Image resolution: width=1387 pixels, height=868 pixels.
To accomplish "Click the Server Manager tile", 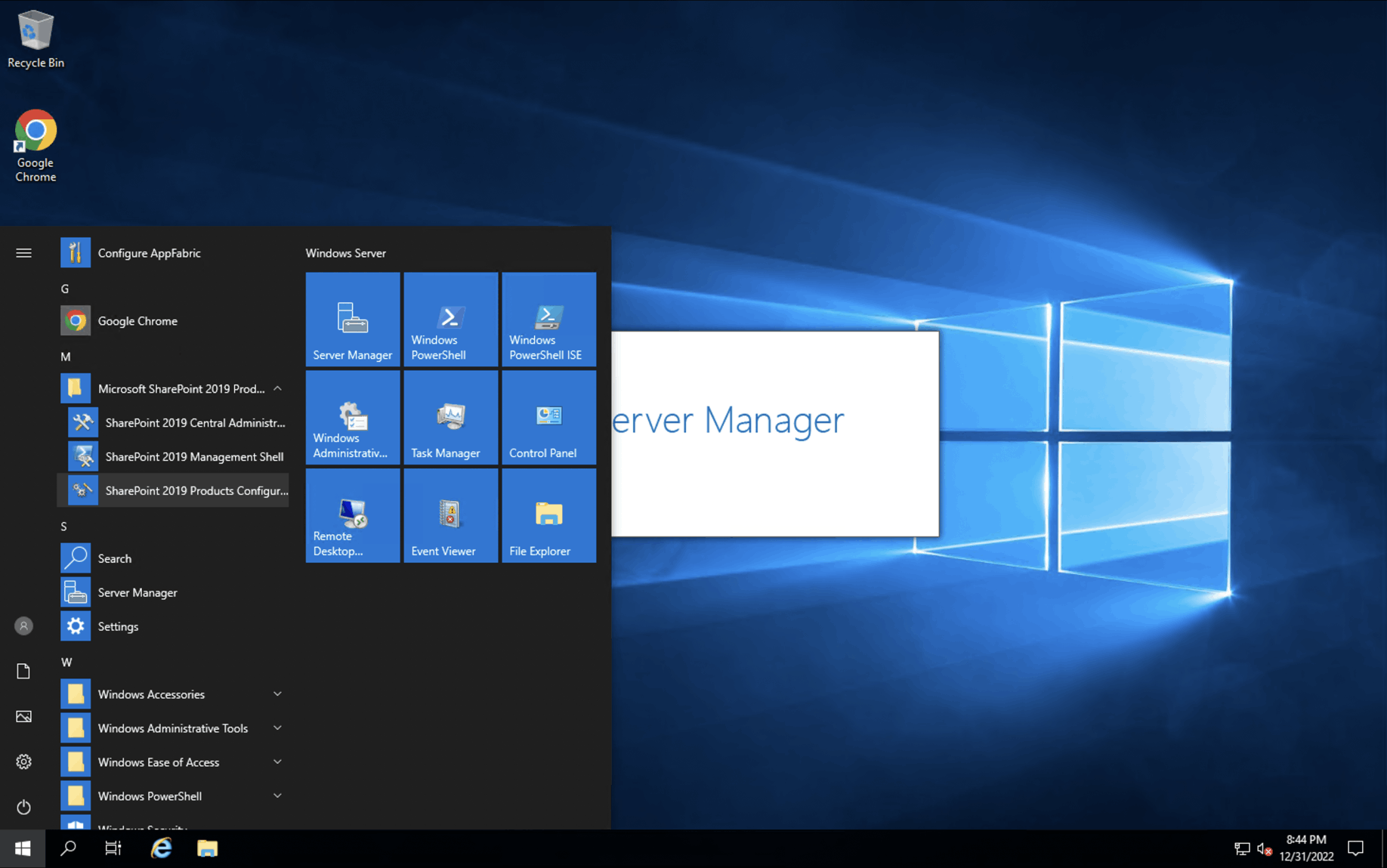I will pyautogui.click(x=353, y=320).
